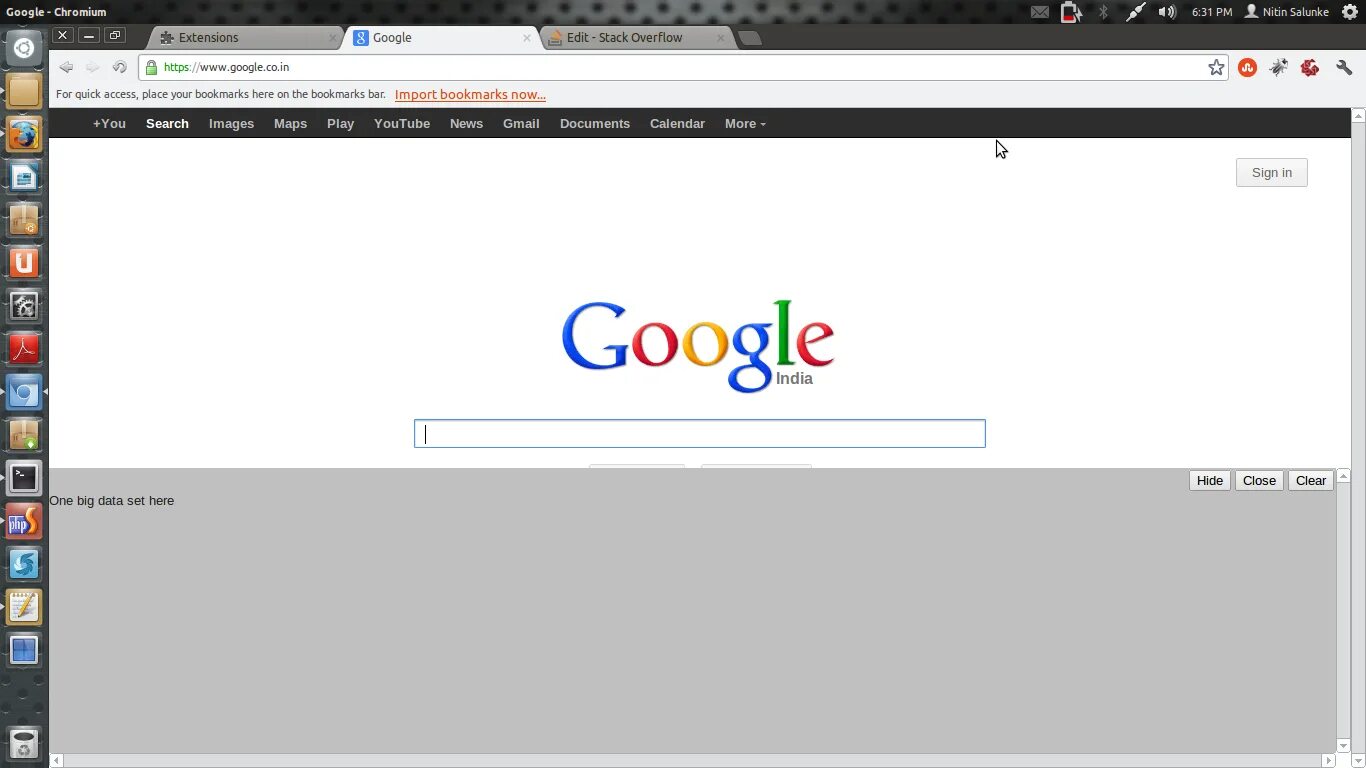Screen dimensions: 1366x768
Task: Open Ubuntu Dash home from launcher
Action: 24,47
